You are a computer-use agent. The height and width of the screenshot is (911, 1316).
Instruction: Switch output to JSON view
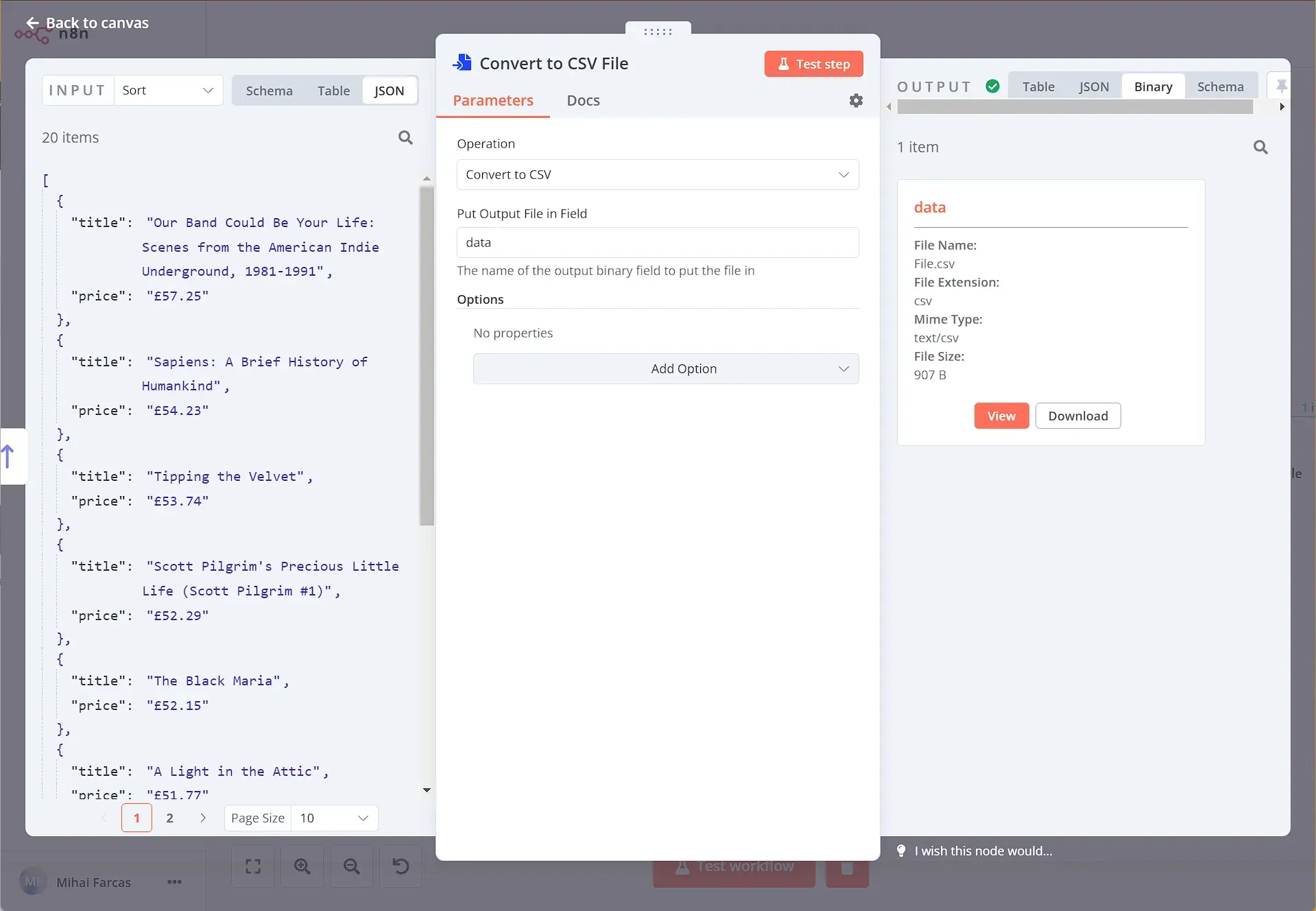coord(1094,86)
